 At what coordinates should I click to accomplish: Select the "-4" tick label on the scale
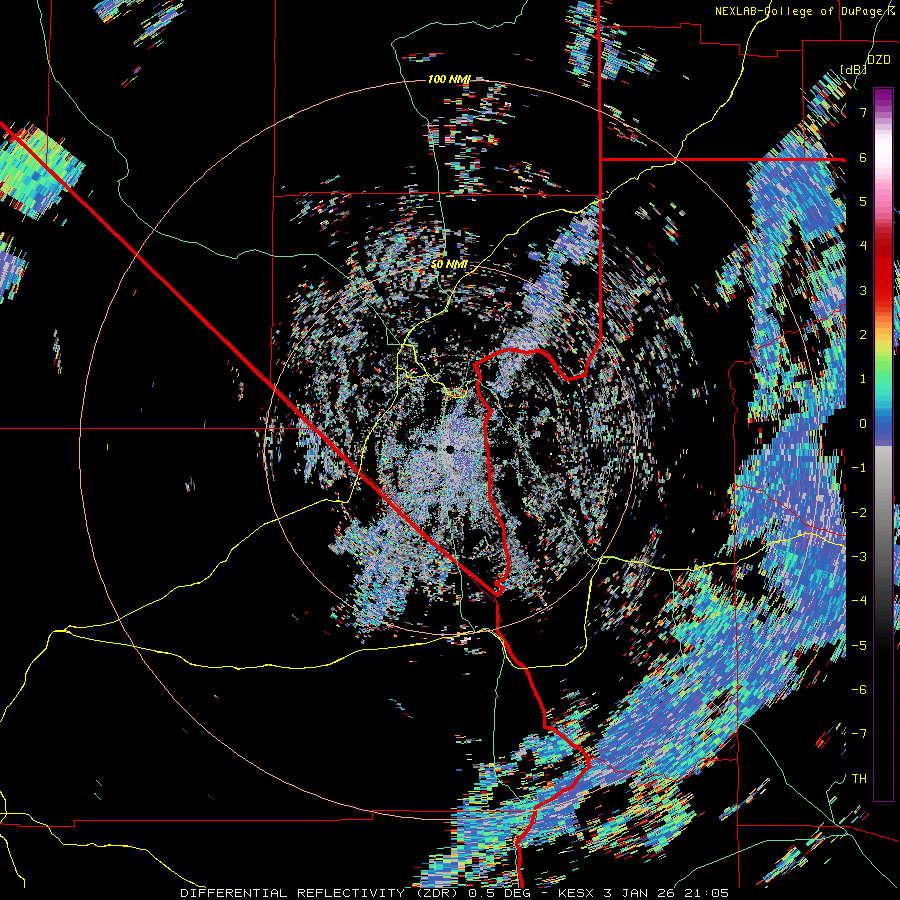(859, 600)
